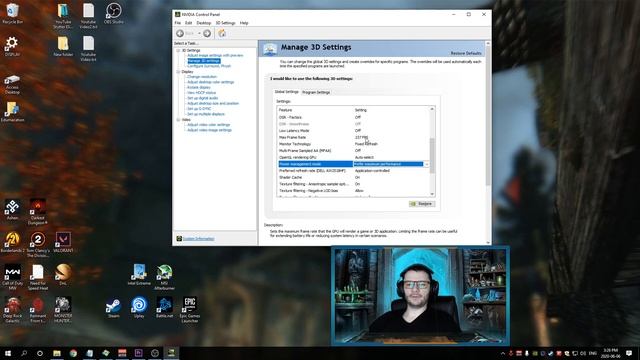
Task: Click Uplay desktop icon
Action: click(x=139, y=307)
